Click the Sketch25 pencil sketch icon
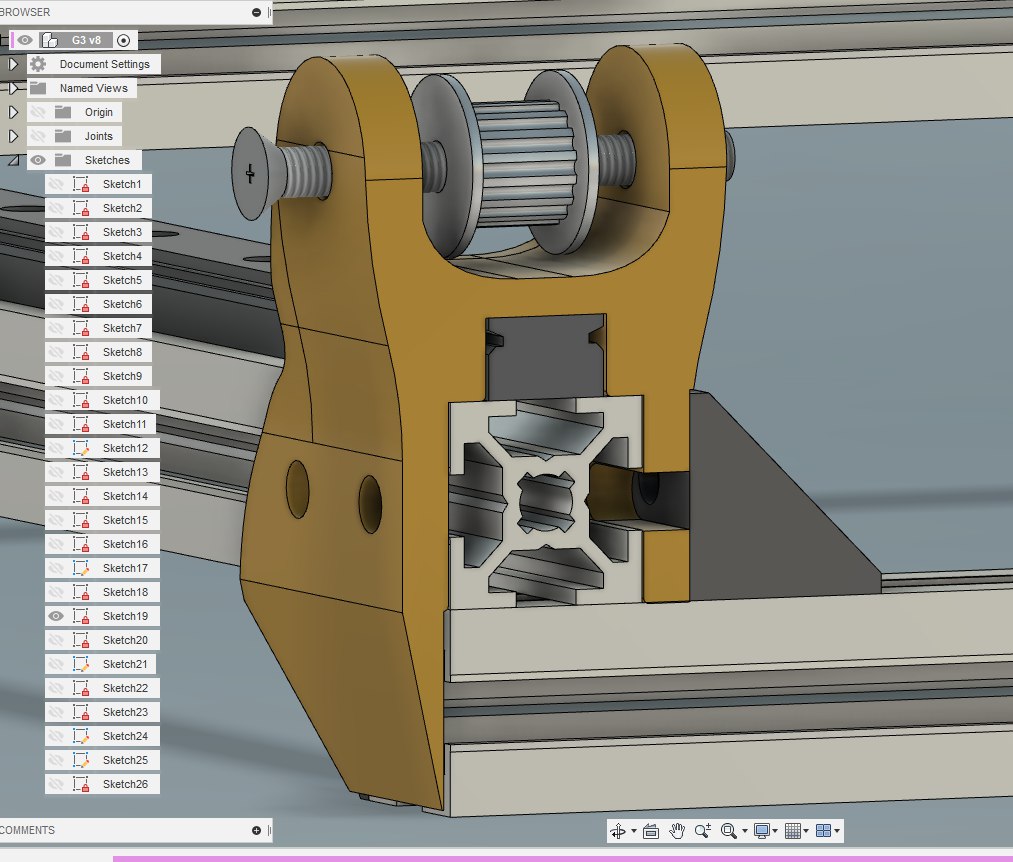The image size is (1013, 862). (81, 760)
